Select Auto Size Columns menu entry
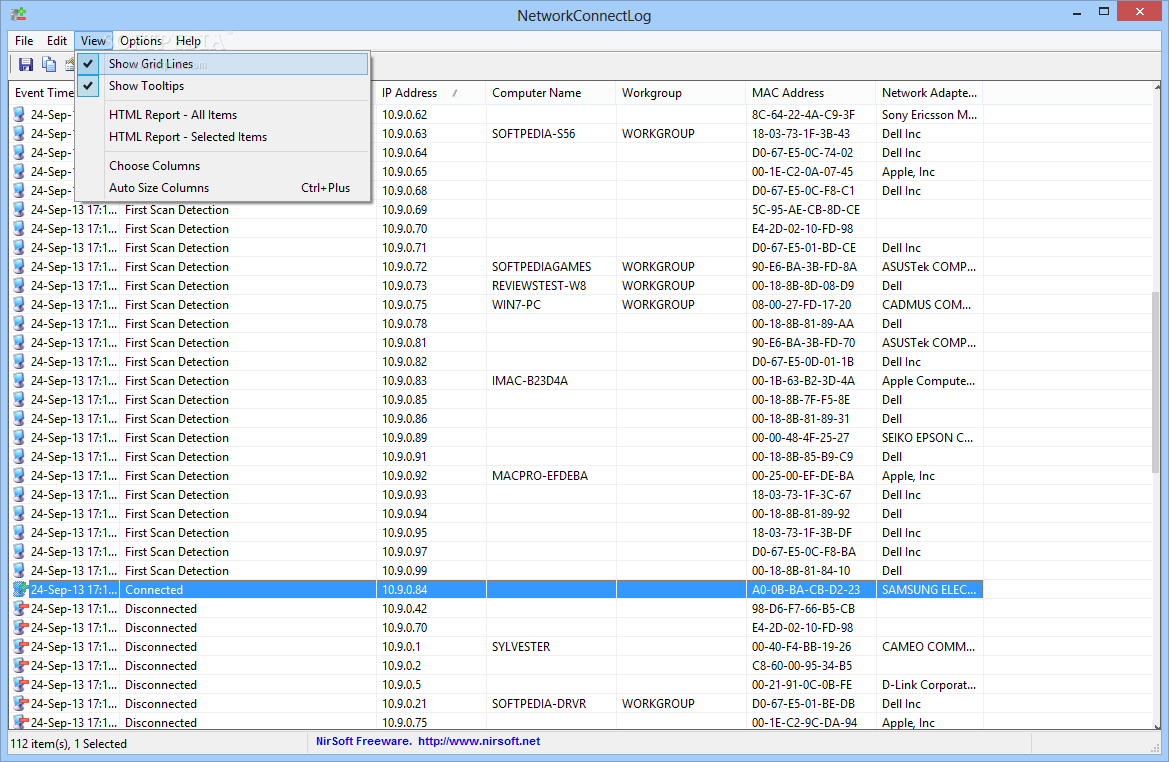Image resolution: width=1169 pixels, height=762 pixels. (223, 188)
